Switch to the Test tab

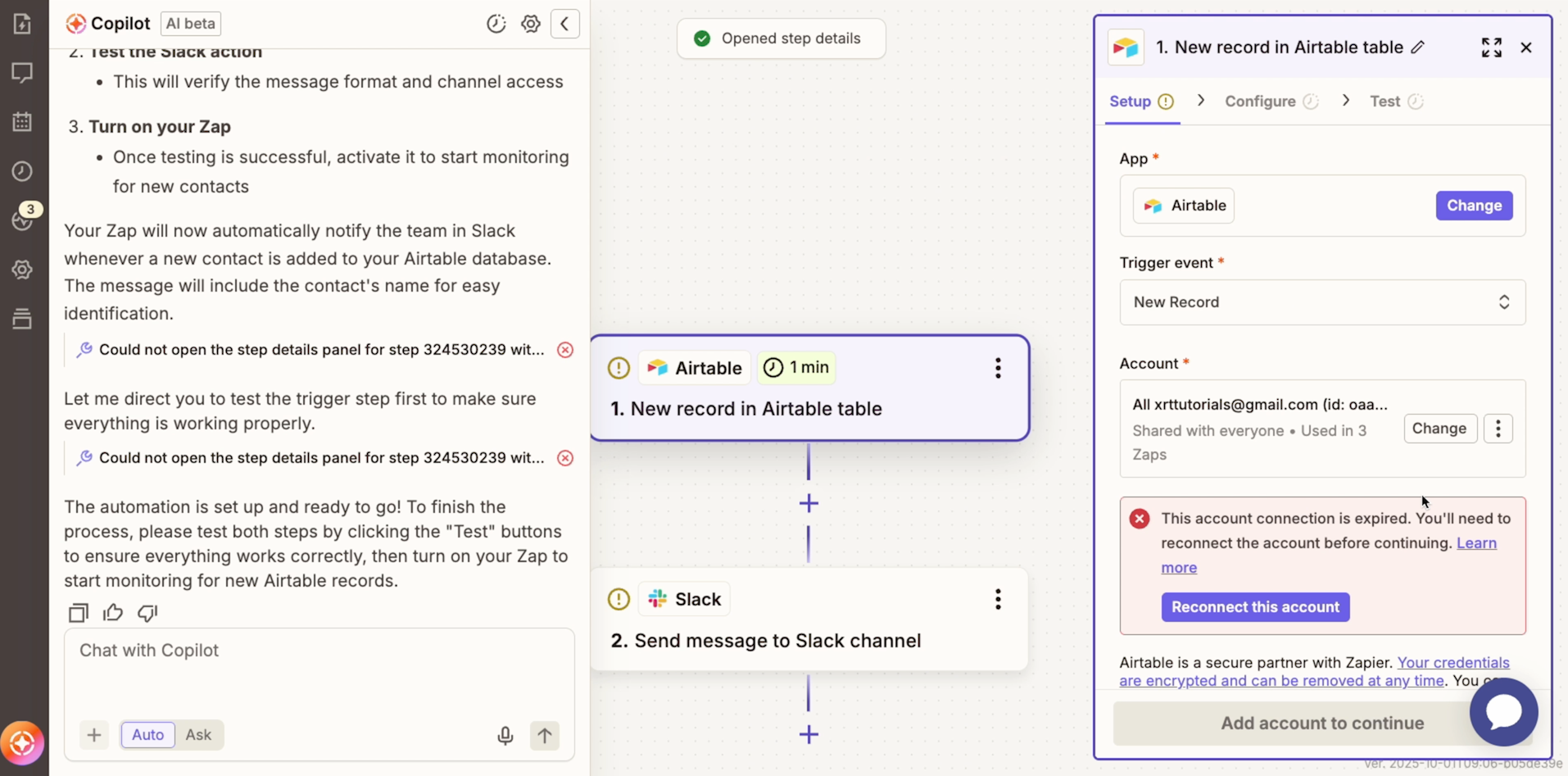point(1386,101)
